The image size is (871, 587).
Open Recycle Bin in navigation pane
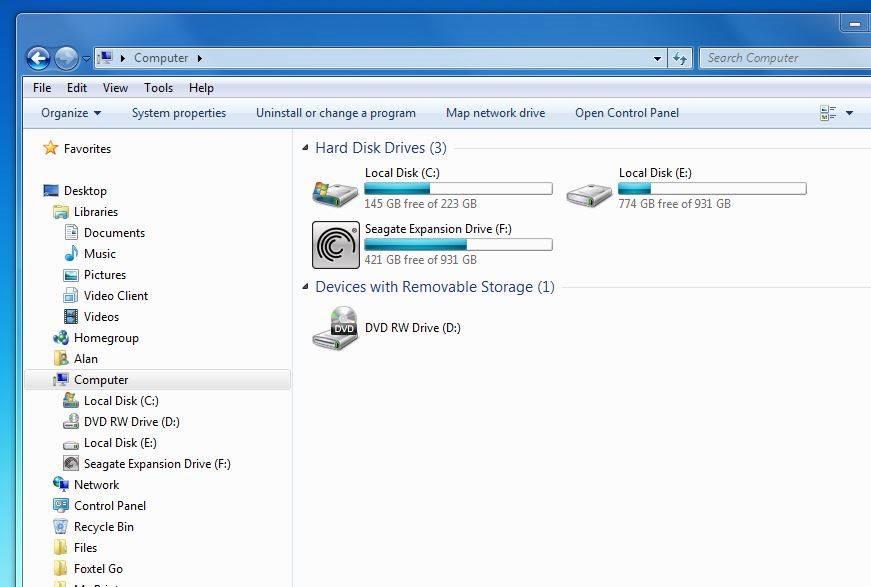point(103,527)
